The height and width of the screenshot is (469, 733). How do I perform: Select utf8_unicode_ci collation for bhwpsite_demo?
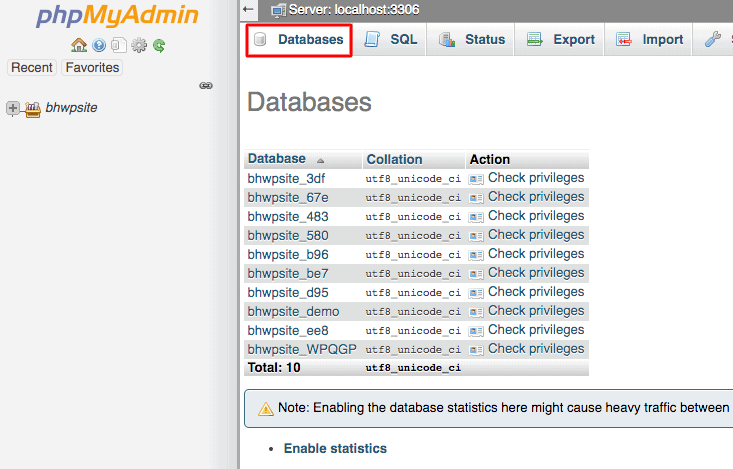click(x=413, y=312)
